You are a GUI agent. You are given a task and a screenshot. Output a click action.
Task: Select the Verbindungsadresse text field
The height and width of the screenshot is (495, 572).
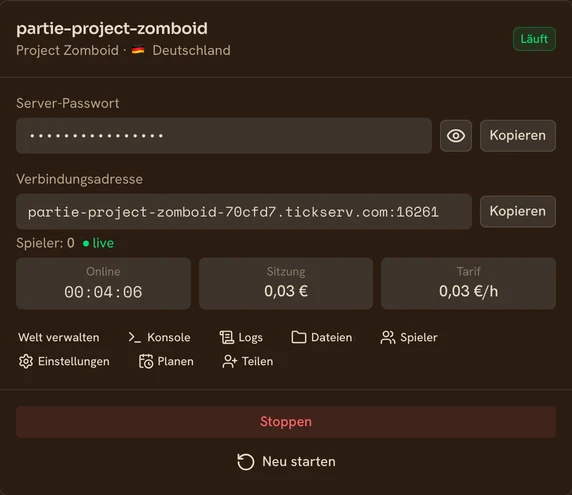[x=244, y=212]
